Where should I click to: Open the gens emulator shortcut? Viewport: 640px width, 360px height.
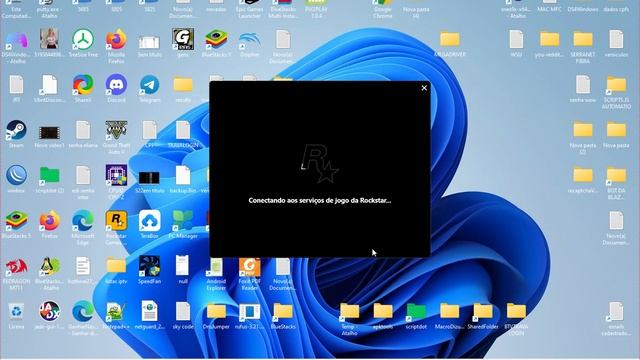click(x=183, y=40)
